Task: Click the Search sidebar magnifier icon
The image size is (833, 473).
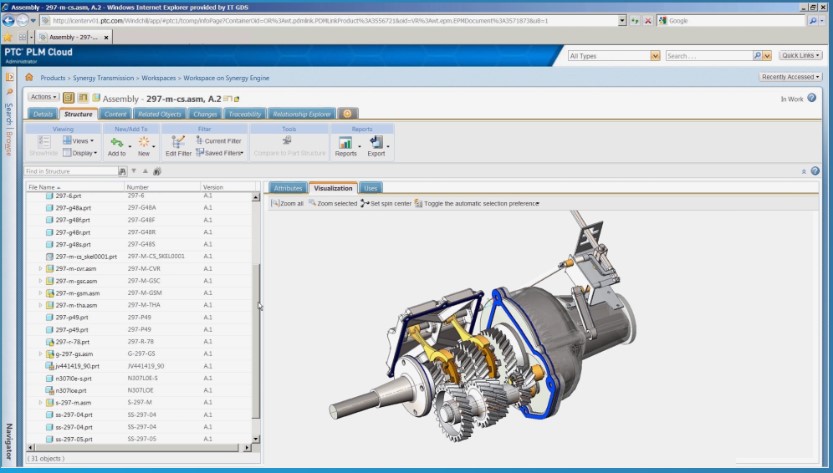Action: (10, 92)
